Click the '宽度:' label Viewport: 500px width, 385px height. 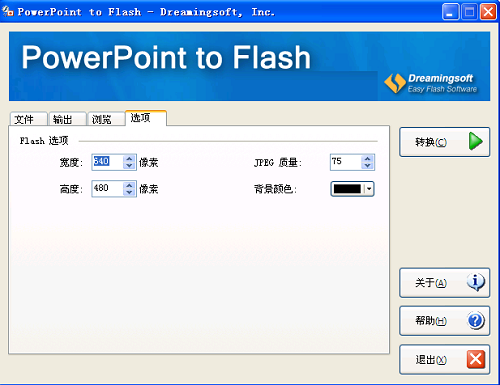pos(71,163)
